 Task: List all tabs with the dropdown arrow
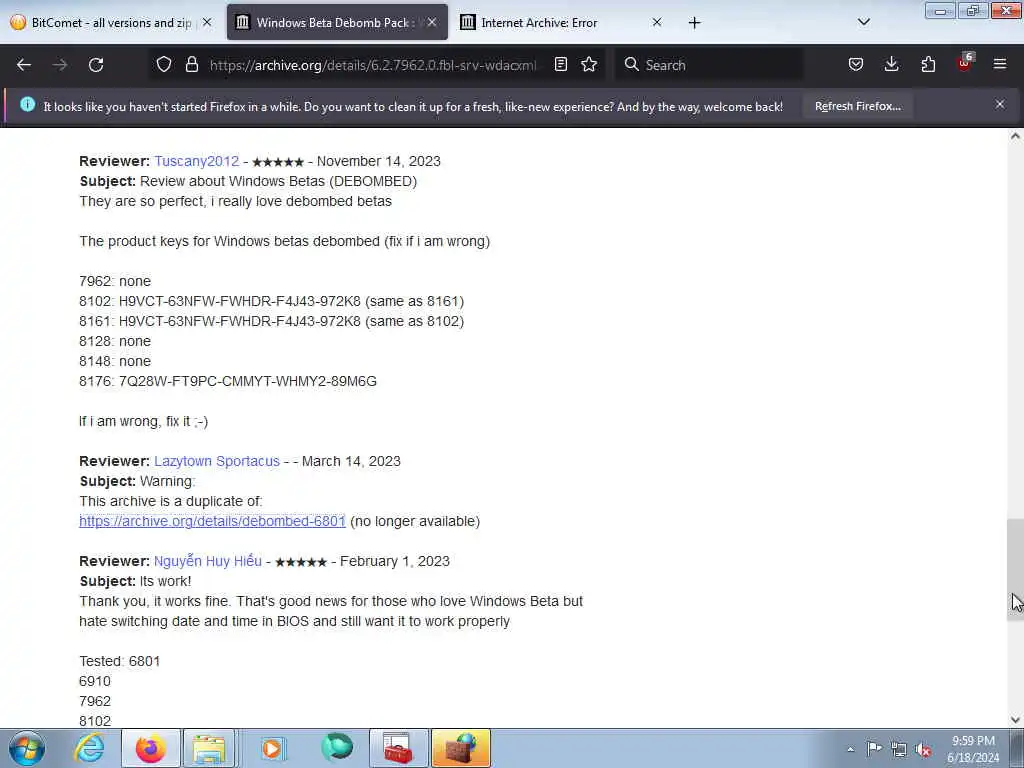pos(863,22)
